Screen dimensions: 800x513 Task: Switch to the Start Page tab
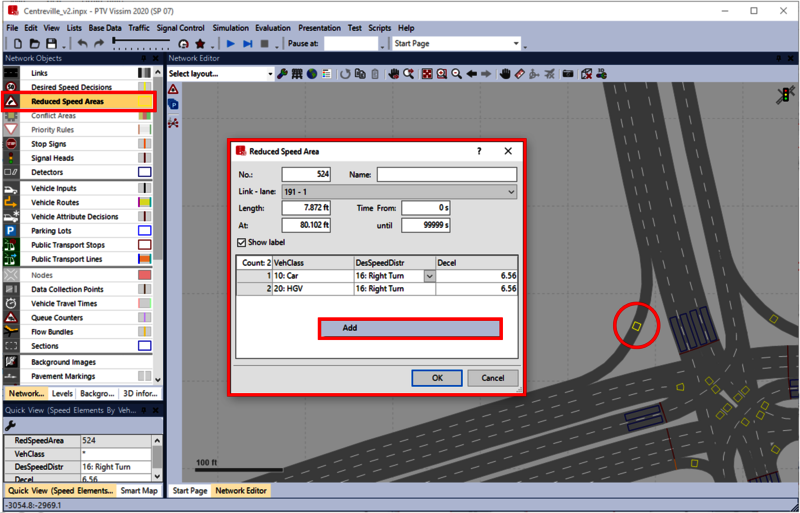point(189,491)
